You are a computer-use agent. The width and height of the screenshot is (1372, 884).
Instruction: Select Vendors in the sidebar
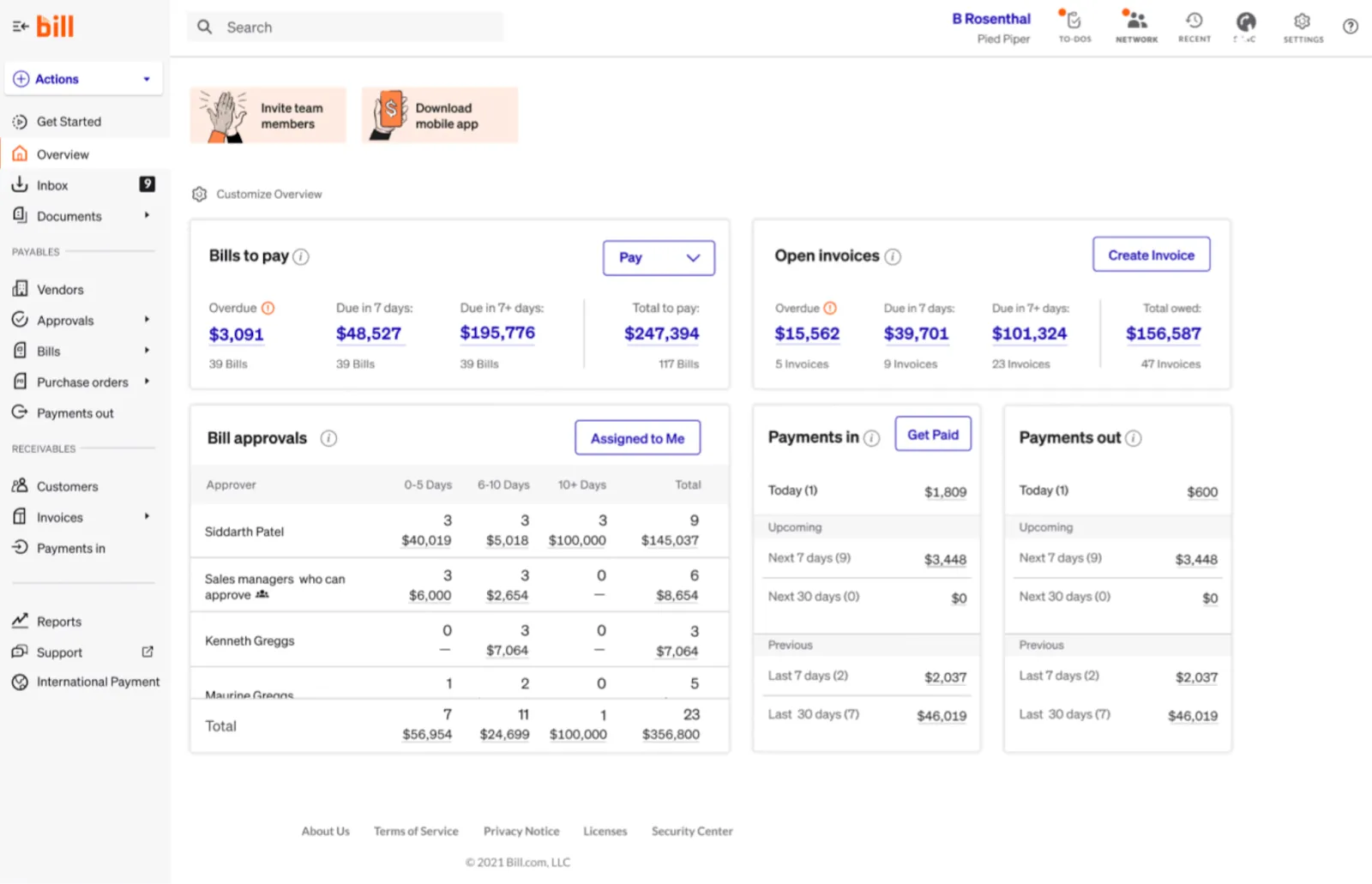pyautogui.click(x=58, y=289)
